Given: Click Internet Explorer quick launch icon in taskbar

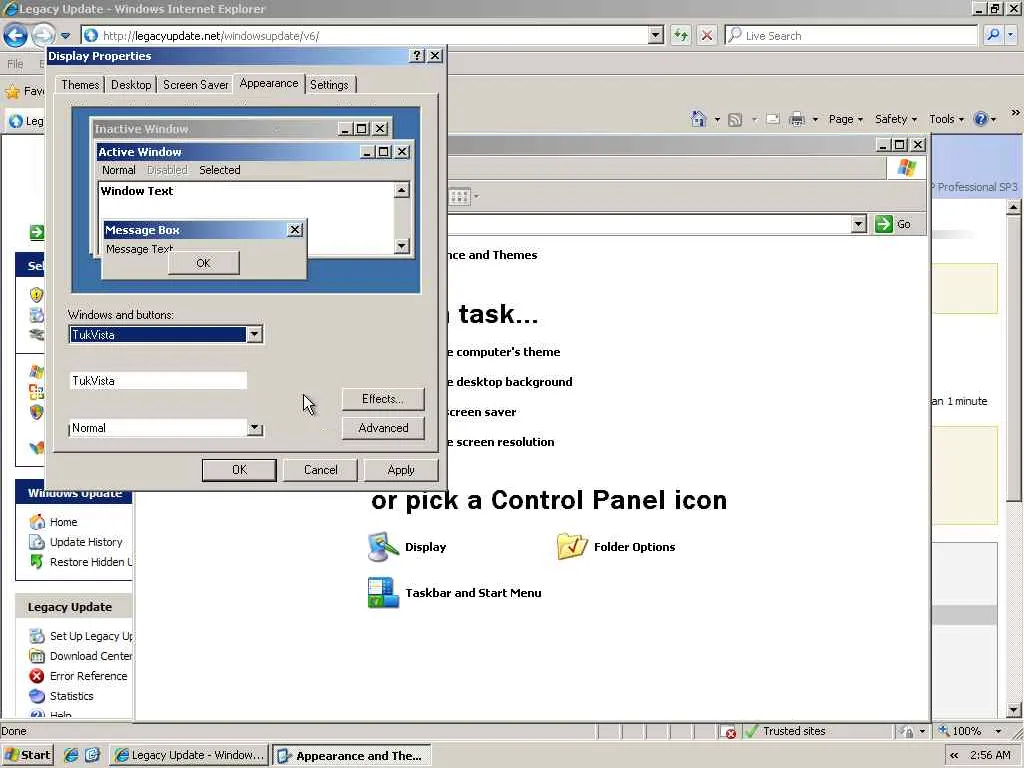Looking at the screenshot, I should point(71,755).
